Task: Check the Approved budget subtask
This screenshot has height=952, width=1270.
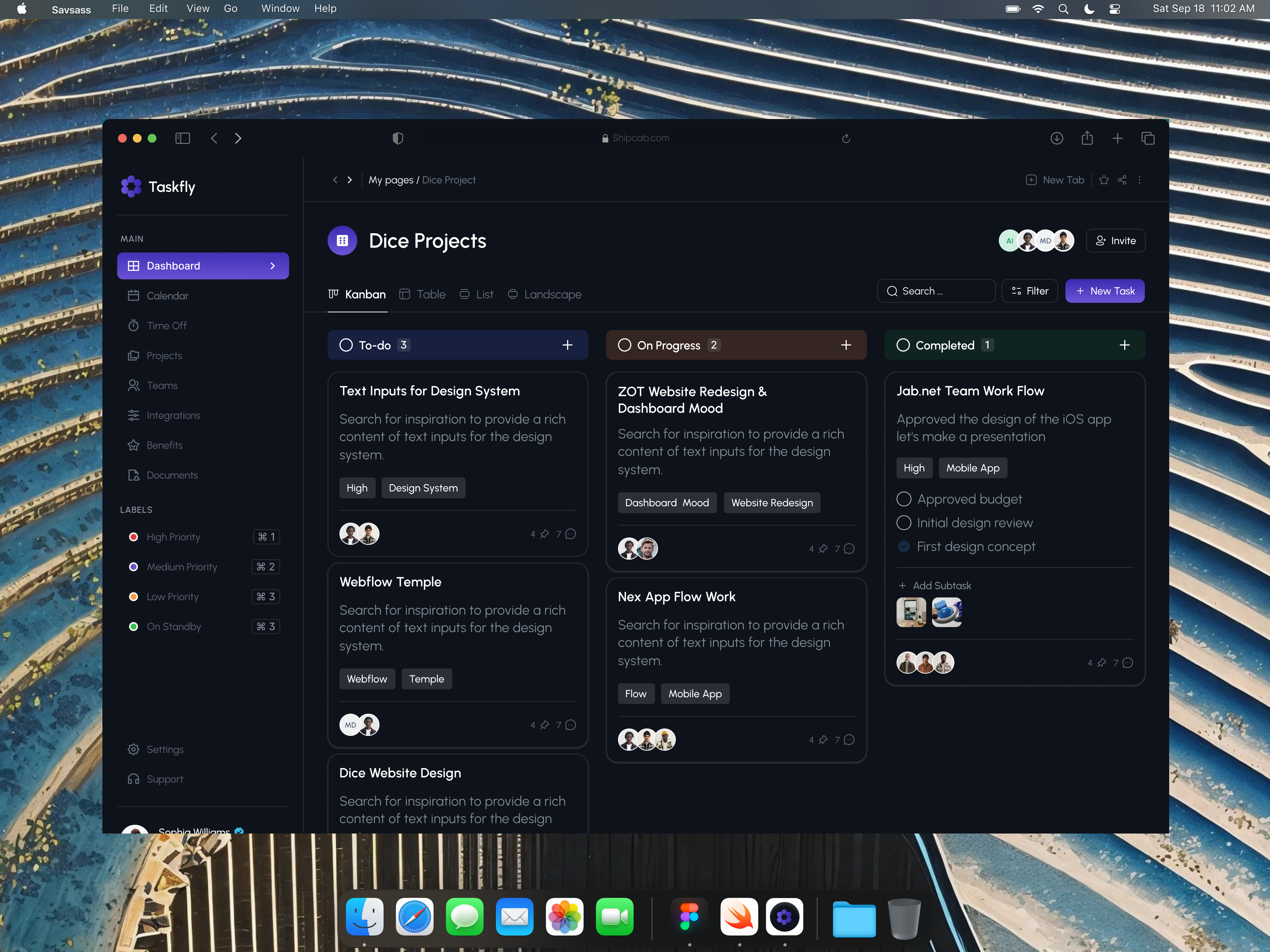Action: click(904, 499)
